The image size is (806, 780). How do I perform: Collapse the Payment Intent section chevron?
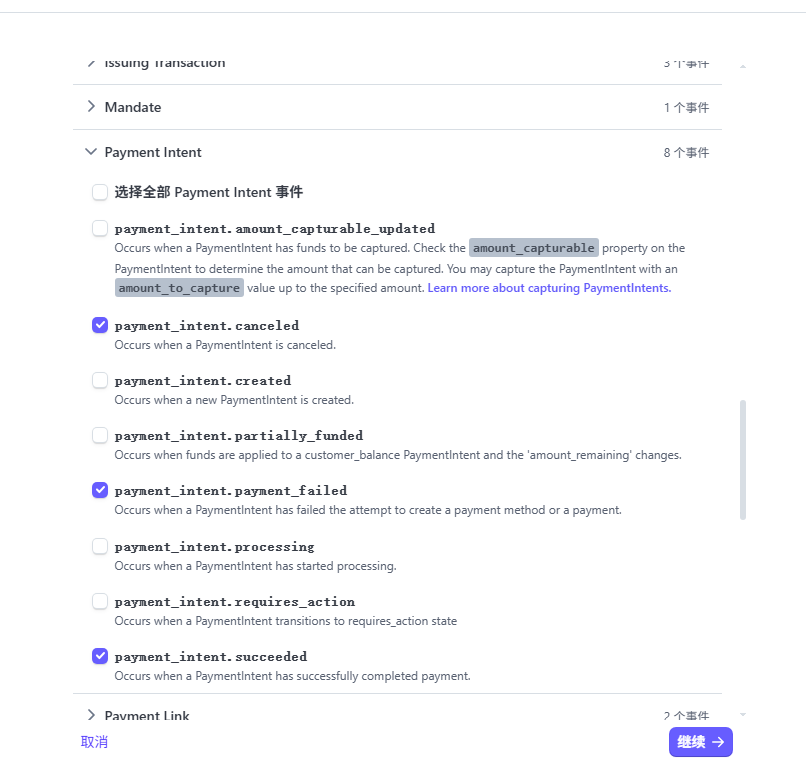click(91, 152)
